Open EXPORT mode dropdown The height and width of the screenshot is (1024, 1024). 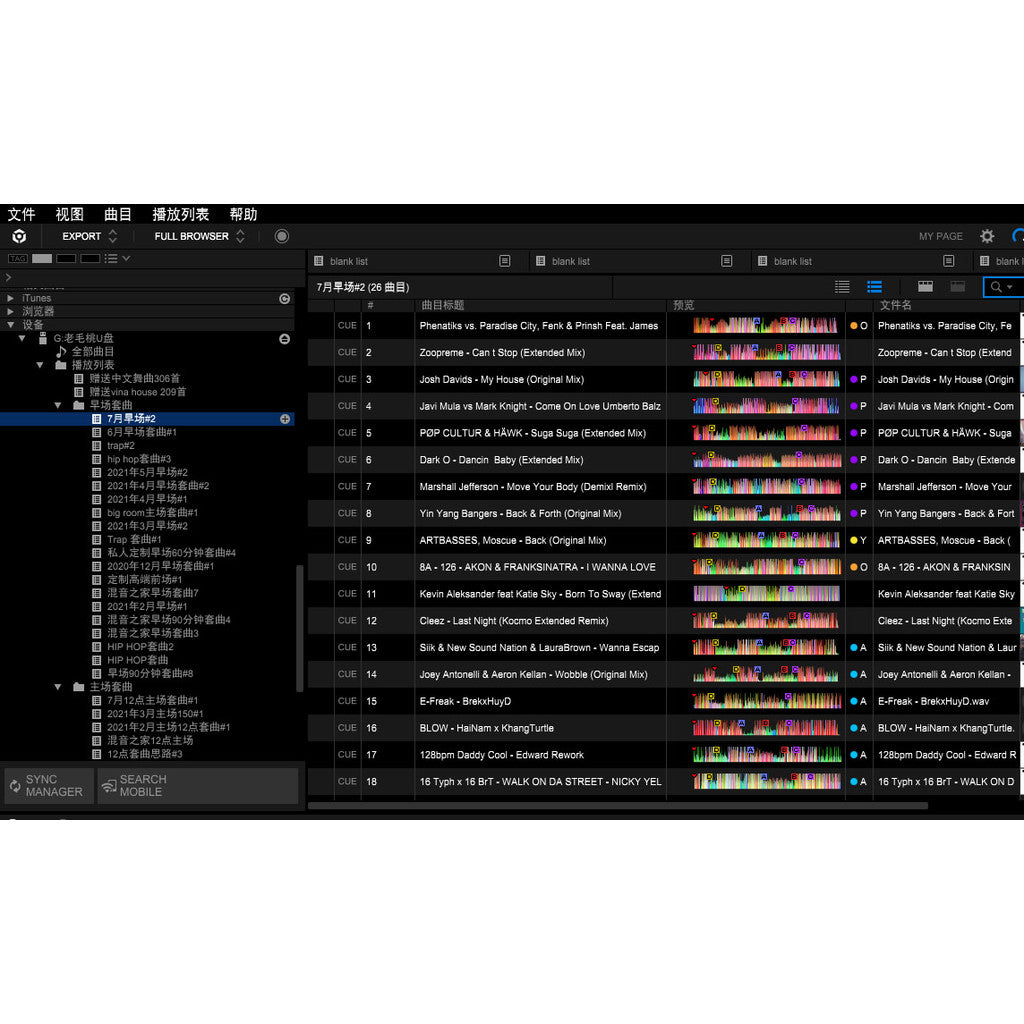(89, 236)
